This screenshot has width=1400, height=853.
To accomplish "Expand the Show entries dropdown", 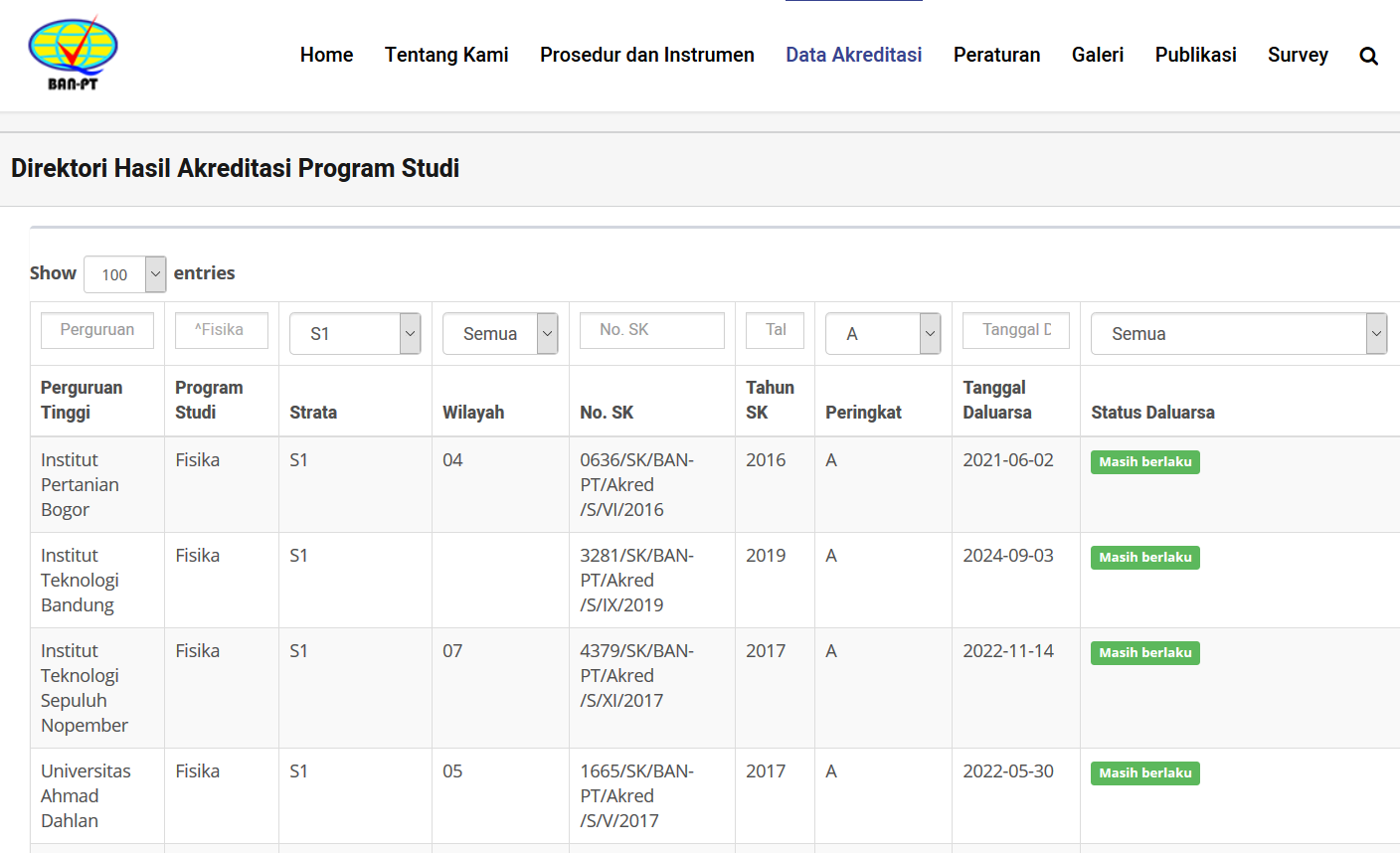I will point(124,274).
